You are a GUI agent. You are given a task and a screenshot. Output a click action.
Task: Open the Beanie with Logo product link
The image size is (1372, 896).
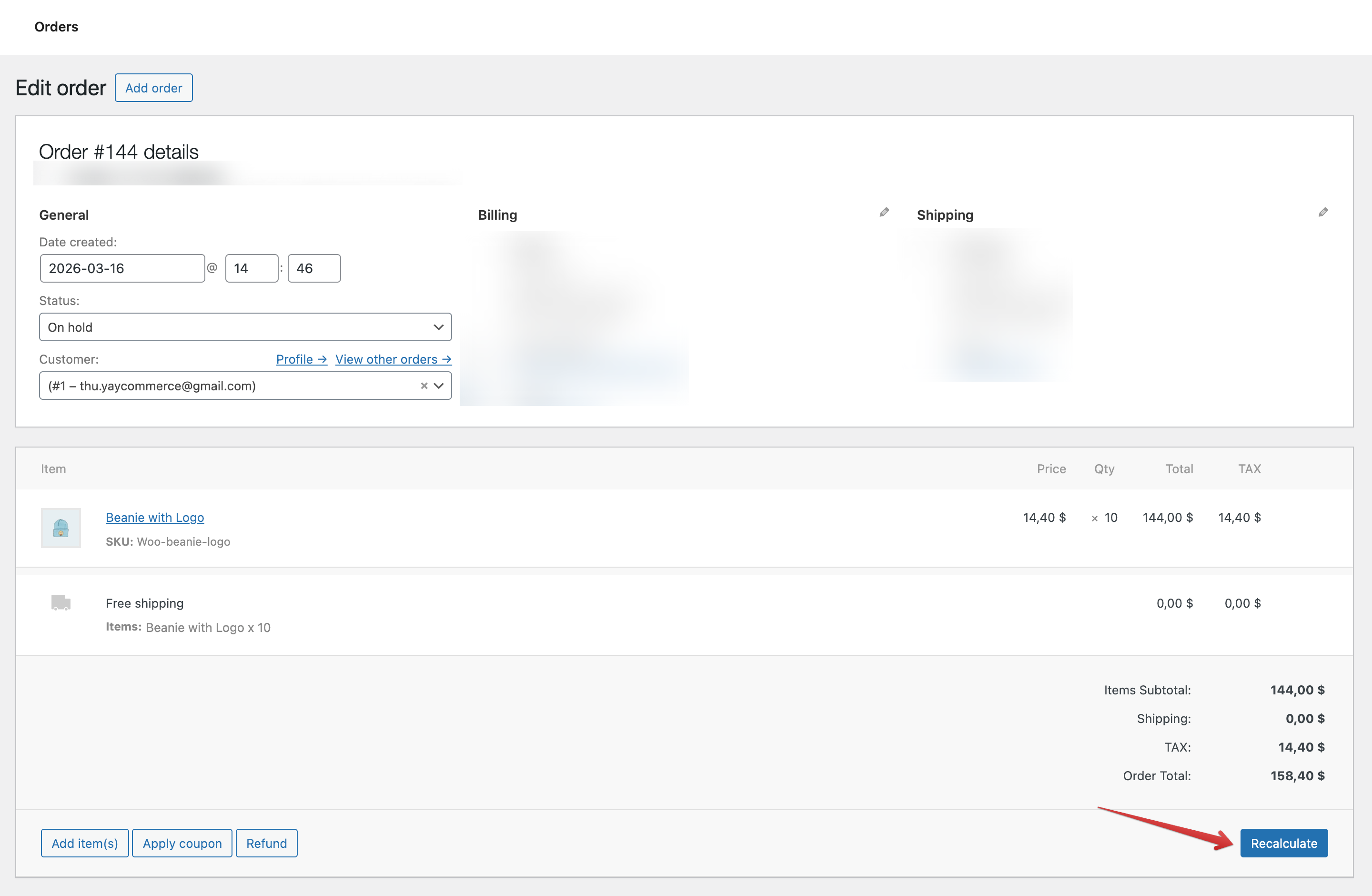tap(154, 517)
